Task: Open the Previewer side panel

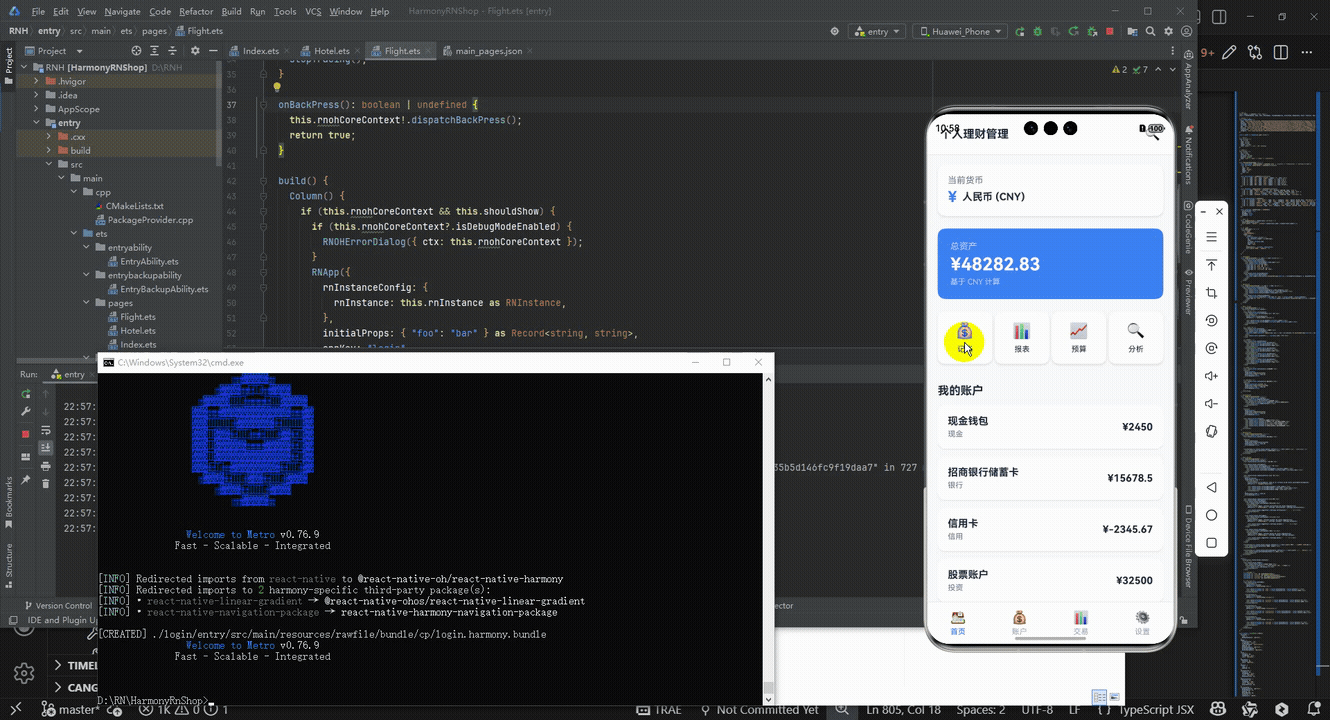Action: pyautogui.click(x=1188, y=290)
